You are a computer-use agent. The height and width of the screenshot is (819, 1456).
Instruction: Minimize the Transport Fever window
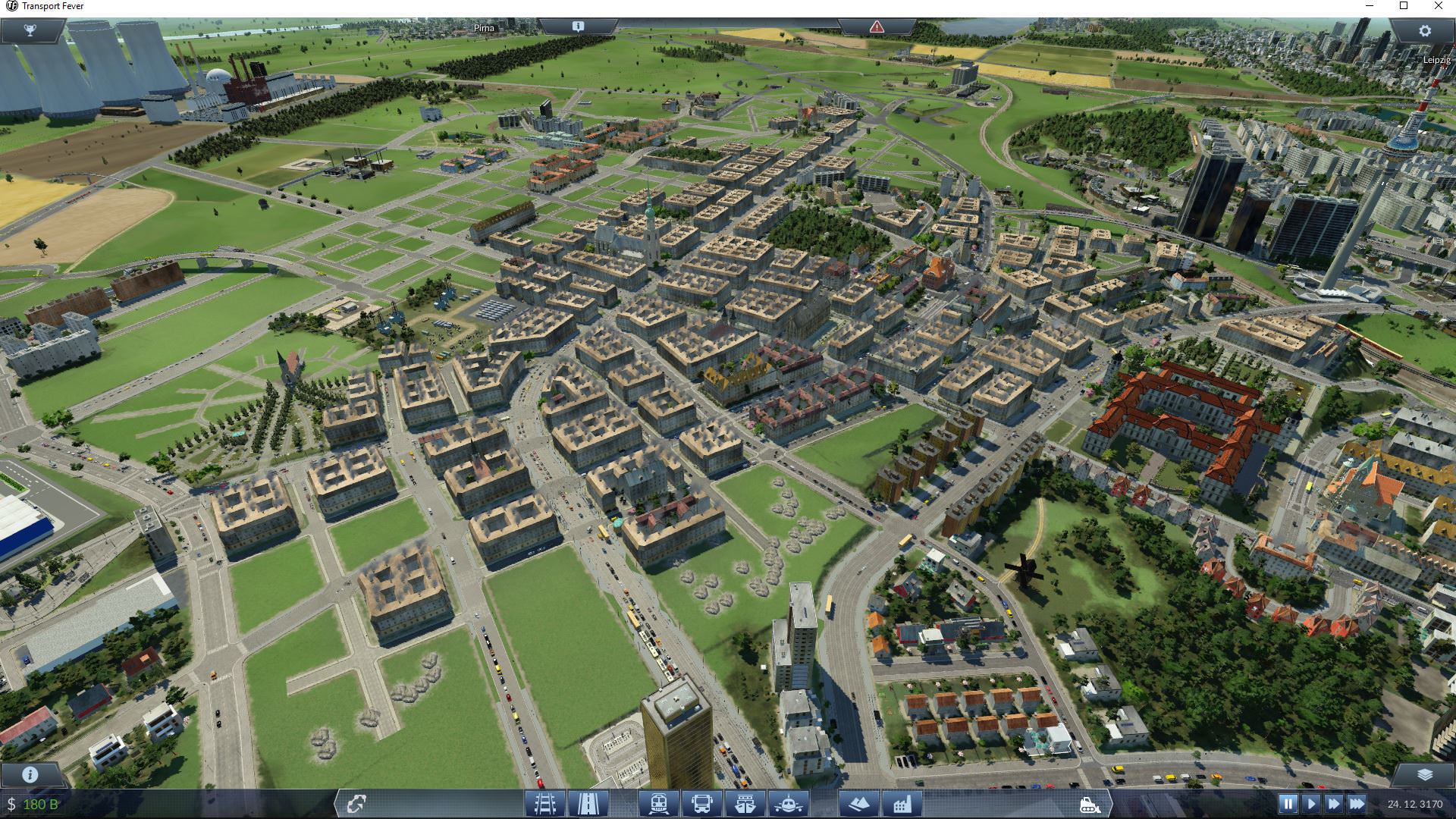(1369, 6)
